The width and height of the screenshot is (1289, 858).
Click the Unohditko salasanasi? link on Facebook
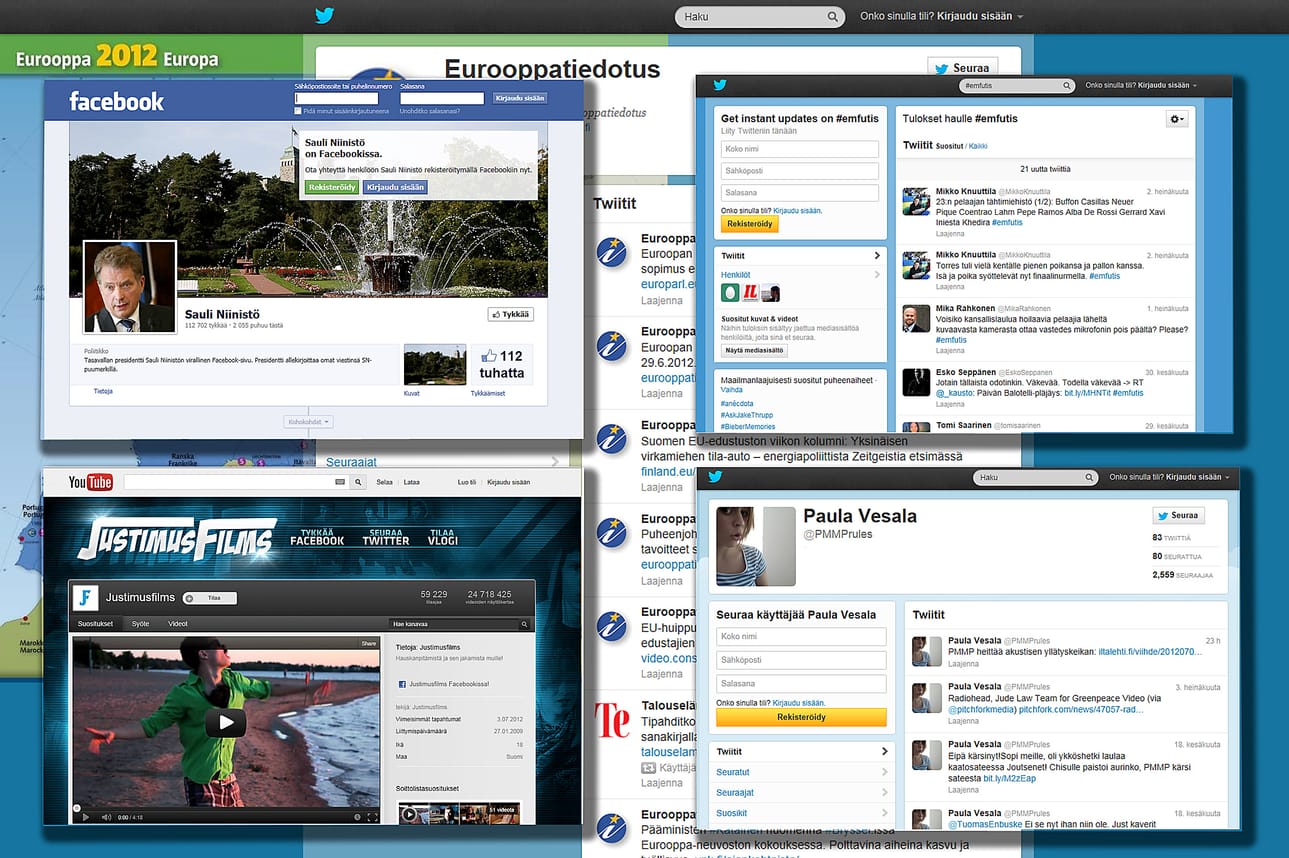pos(429,111)
